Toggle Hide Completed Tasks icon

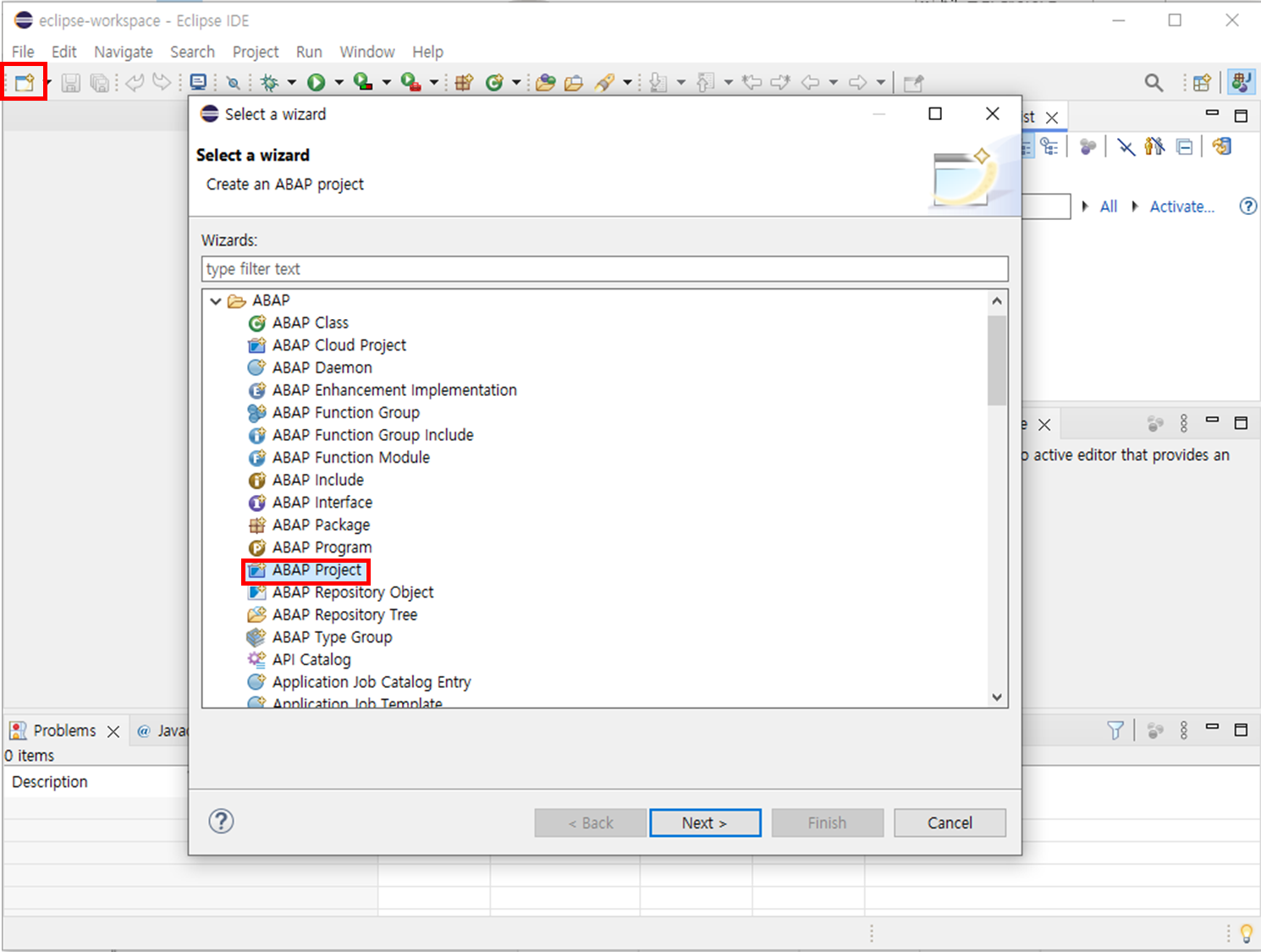[x=1126, y=146]
